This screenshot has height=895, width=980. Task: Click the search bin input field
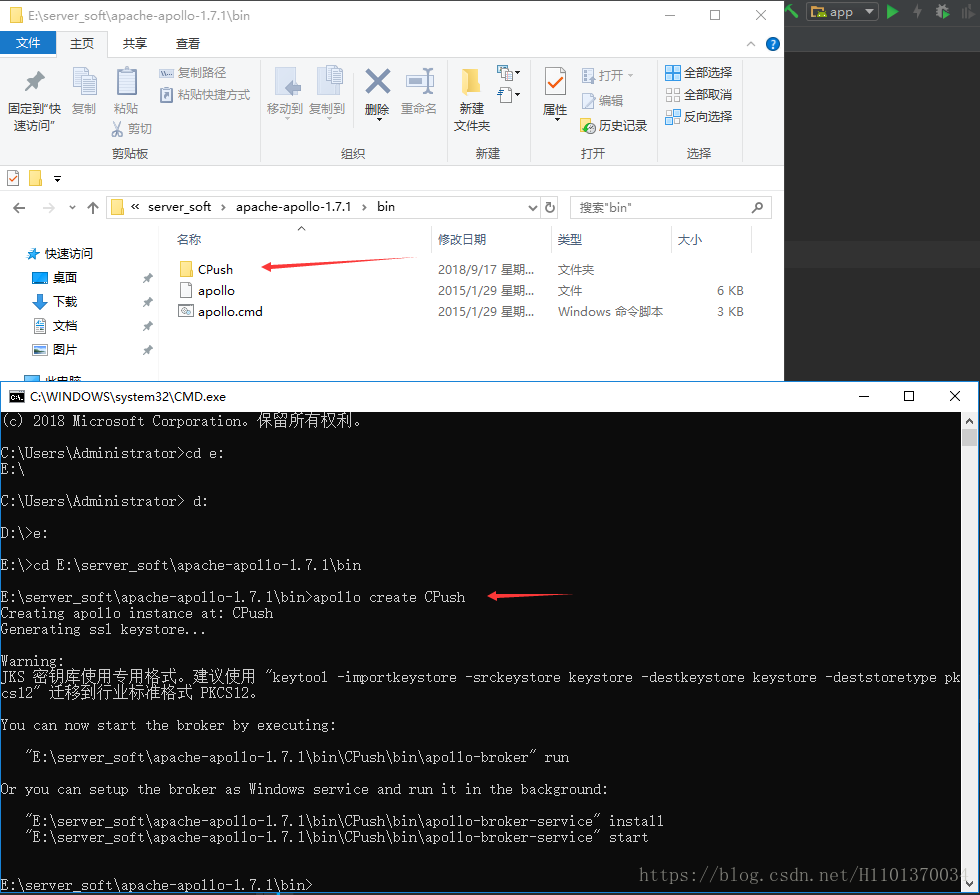[671, 208]
